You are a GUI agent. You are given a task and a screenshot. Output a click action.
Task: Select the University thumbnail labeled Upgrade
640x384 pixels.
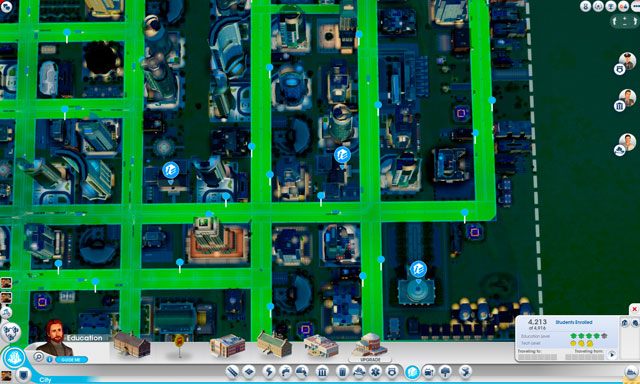coord(370,345)
